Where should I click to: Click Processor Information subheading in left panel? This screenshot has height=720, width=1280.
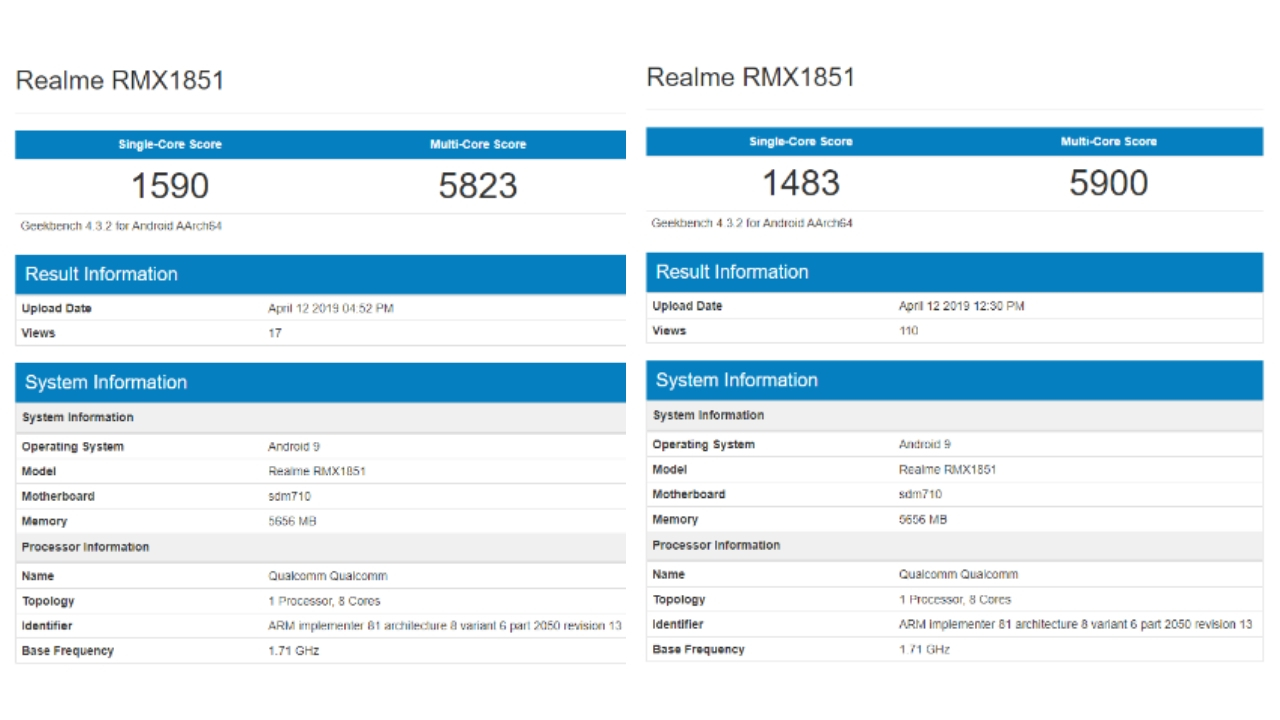click(x=85, y=547)
